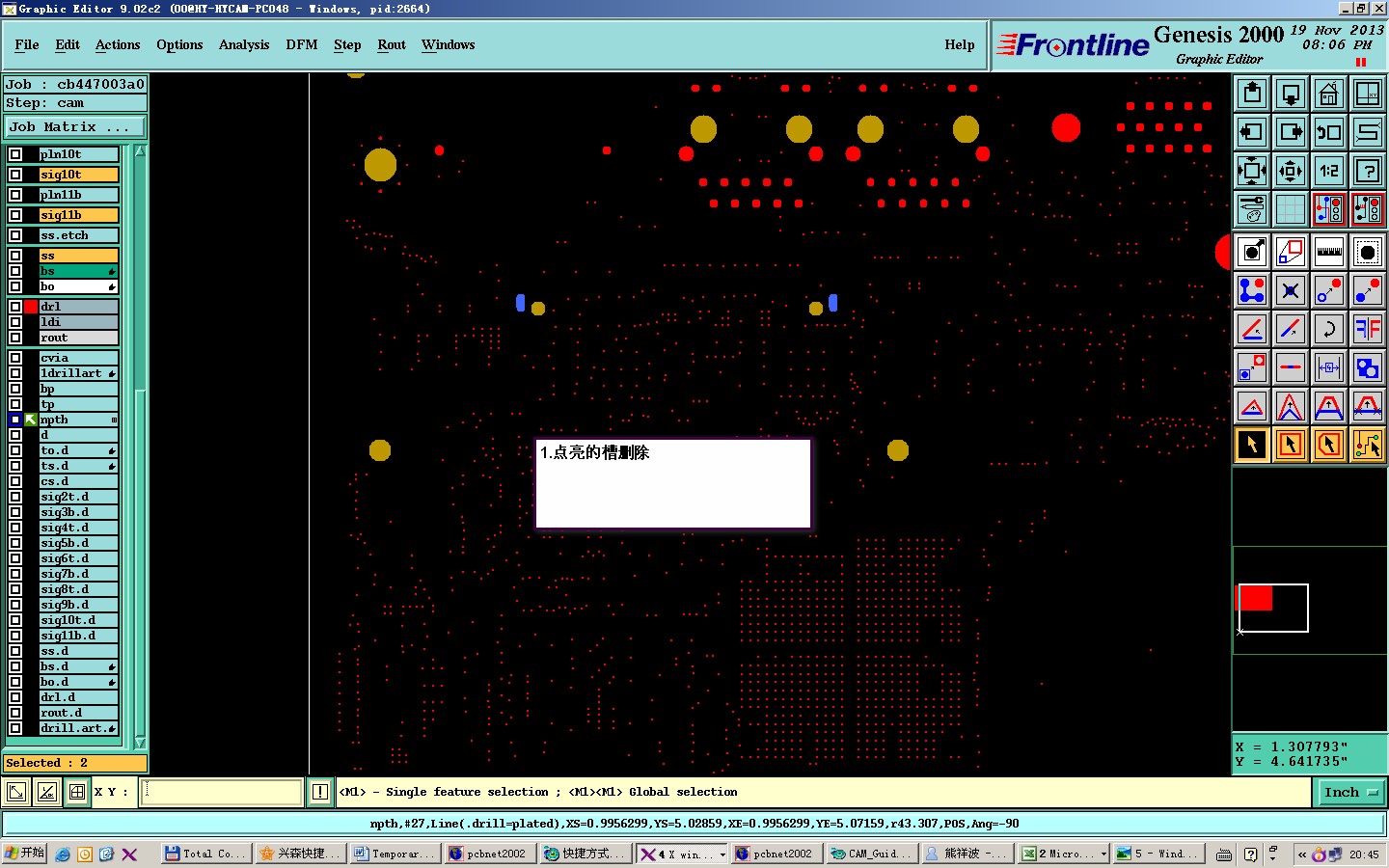Click the home view icon
The image size is (1389, 868).
click(x=1329, y=94)
